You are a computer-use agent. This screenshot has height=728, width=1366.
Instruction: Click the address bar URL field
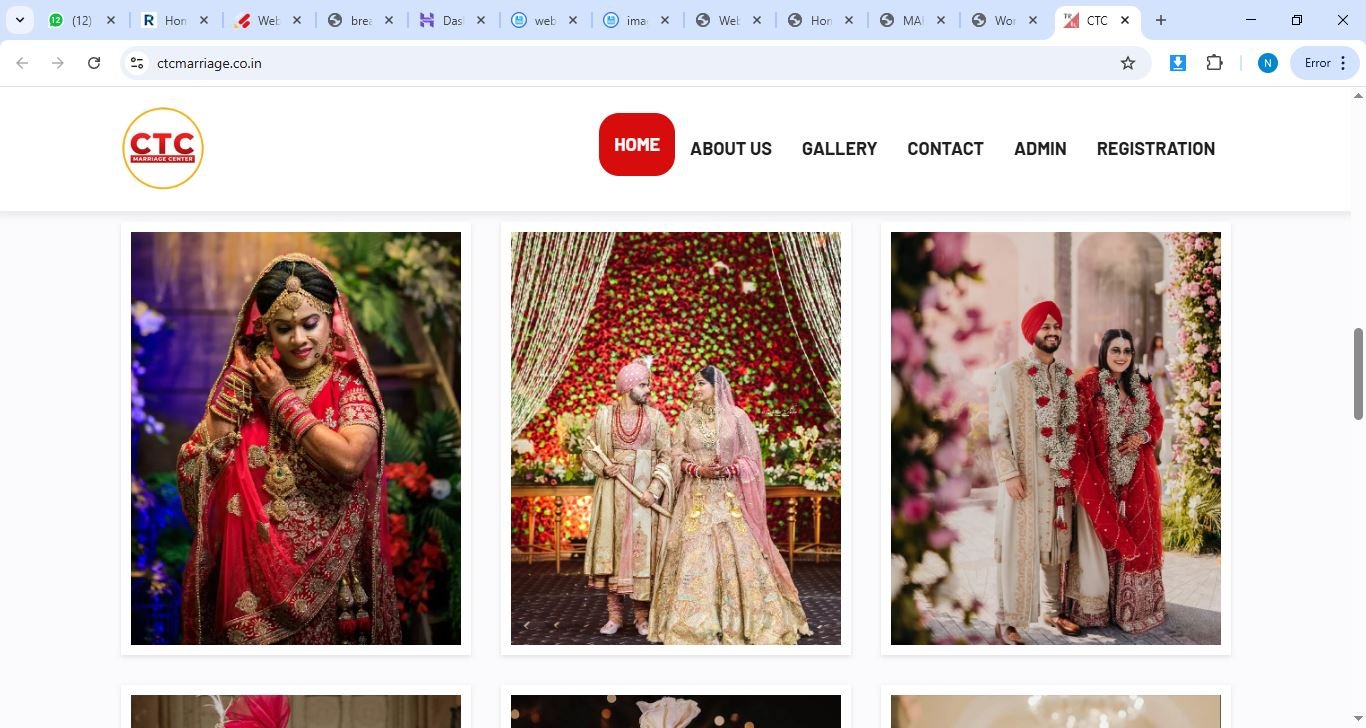600,63
